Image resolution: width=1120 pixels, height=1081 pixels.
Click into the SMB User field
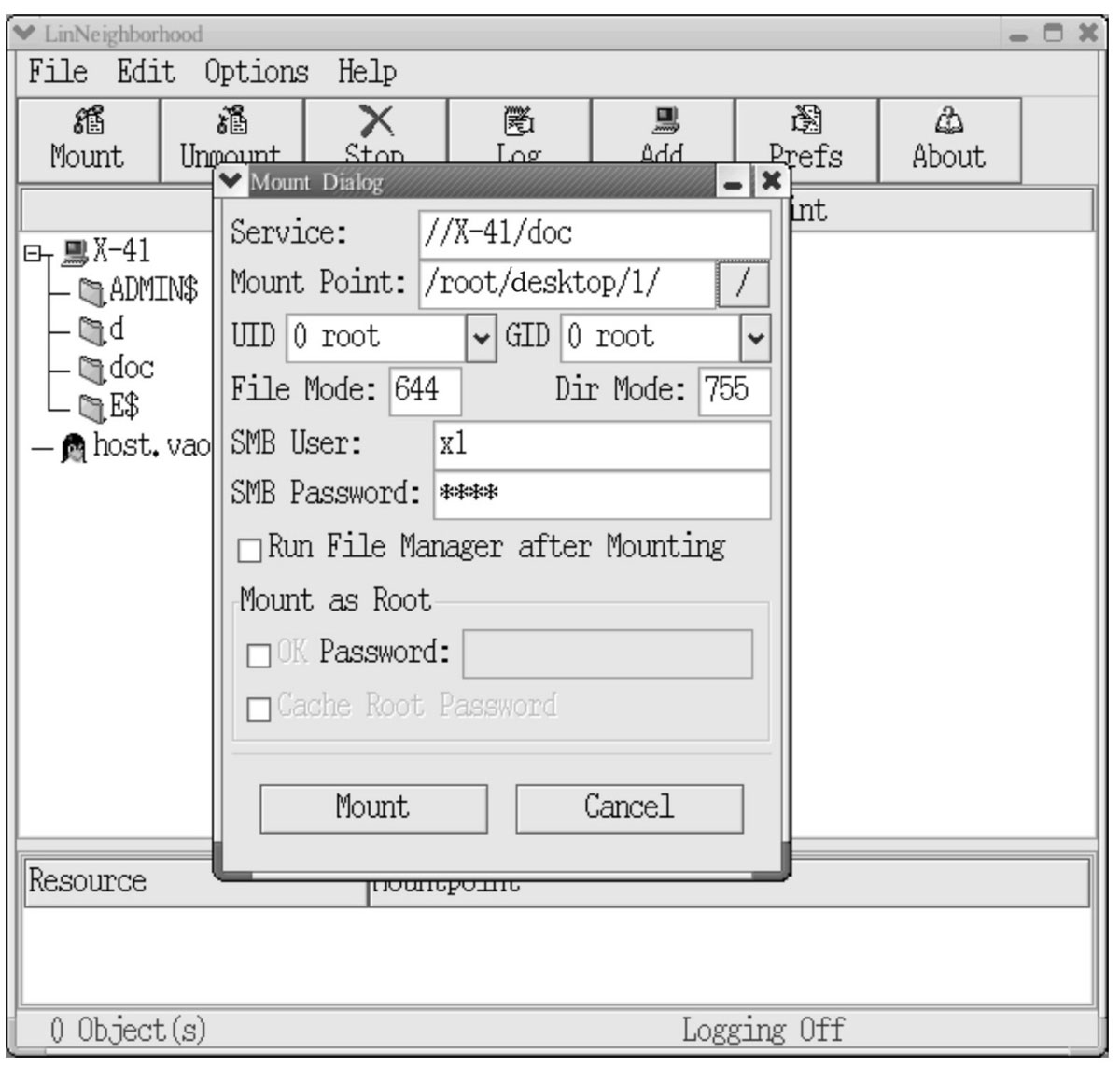point(602,444)
